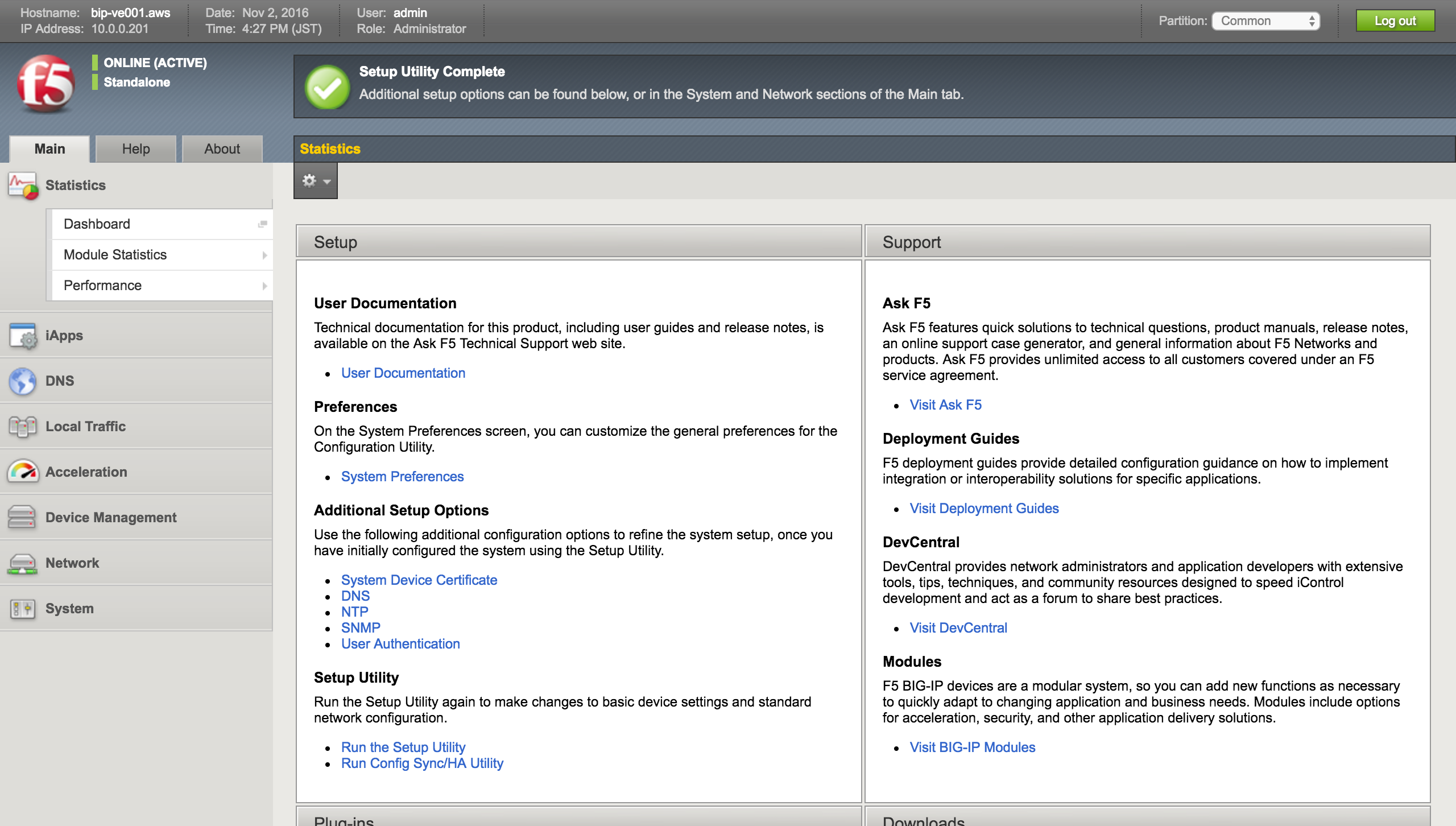This screenshot has width=1456, height=826.
Task: Expand the iApps sidebar section
Action: [x=136, y=336]
